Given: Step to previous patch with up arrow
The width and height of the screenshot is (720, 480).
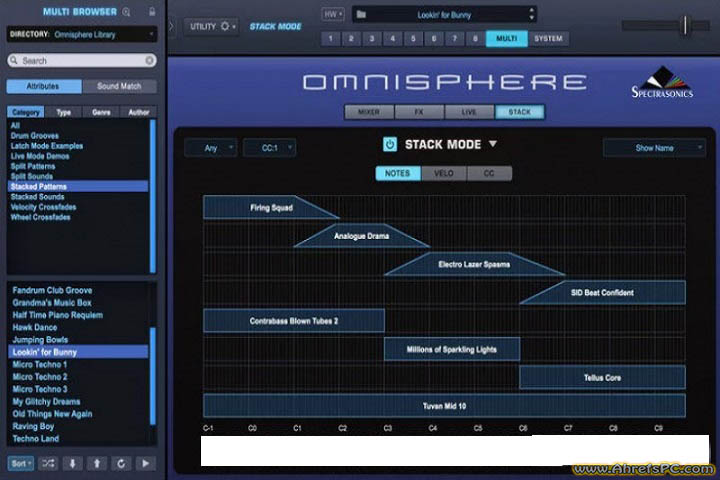Looking at the screenshot, I should point(97,463).
